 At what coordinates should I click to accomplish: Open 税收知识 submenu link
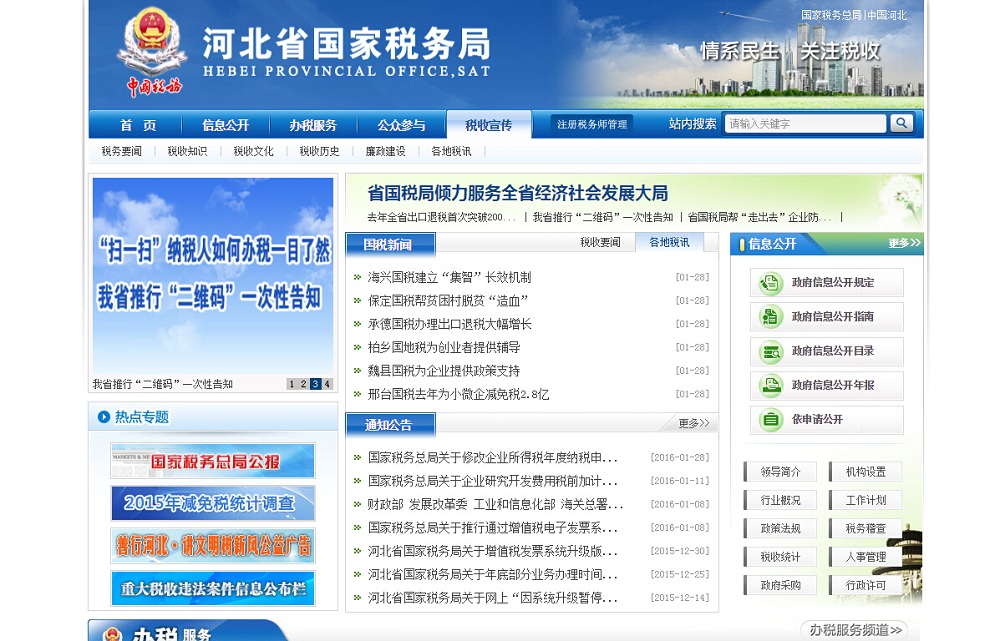188,151
